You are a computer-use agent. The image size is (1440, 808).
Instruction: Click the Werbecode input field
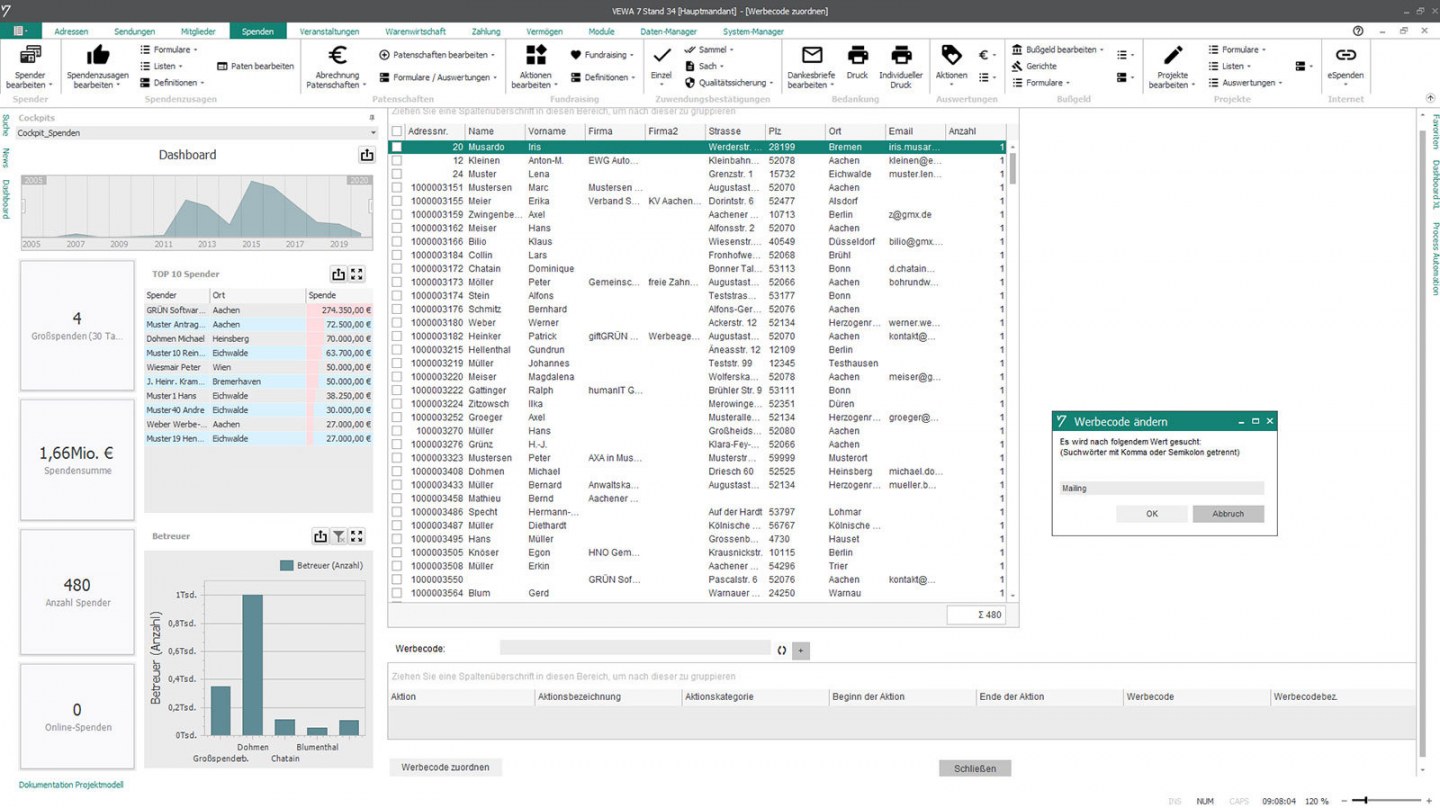tap(635, 650)
